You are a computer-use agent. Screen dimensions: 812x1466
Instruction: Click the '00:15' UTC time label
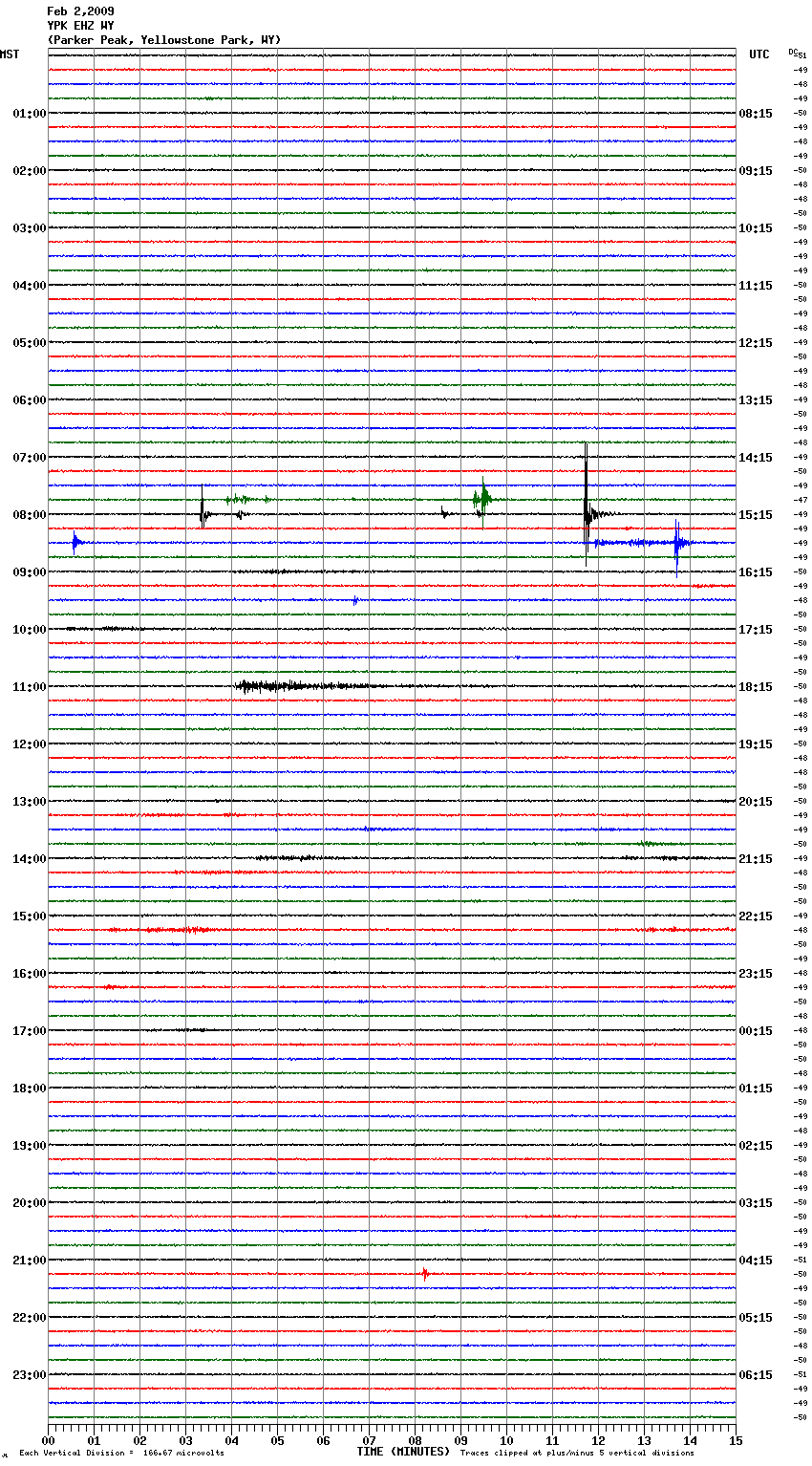coord(756,1031)
